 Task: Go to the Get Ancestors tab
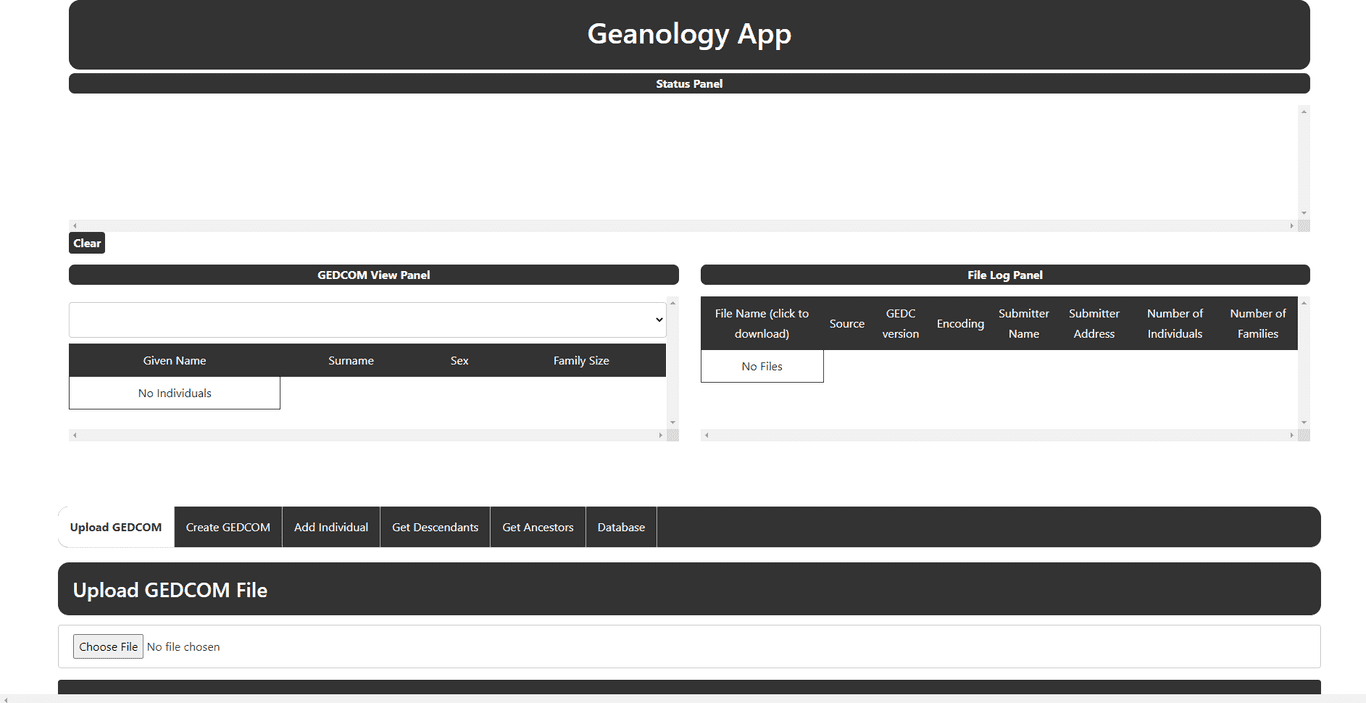click(538, 527)
